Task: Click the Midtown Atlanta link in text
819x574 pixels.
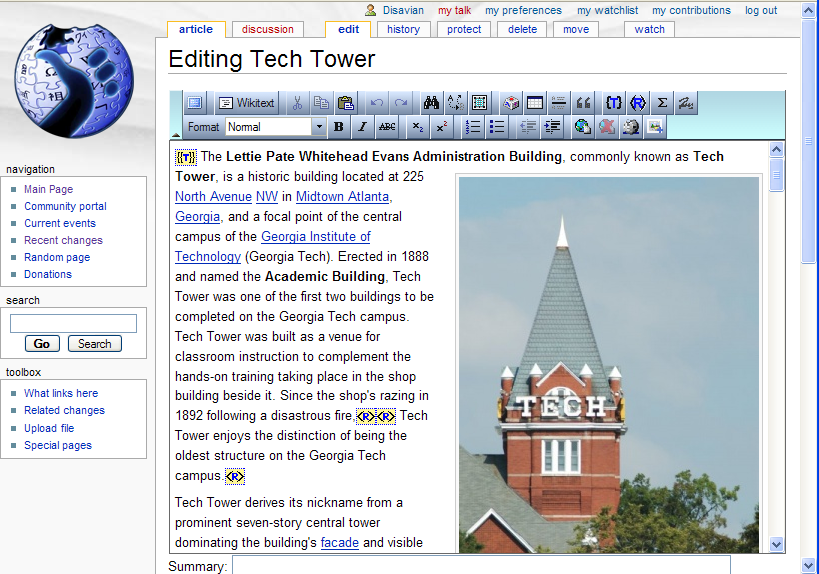Action: [343, 197]
